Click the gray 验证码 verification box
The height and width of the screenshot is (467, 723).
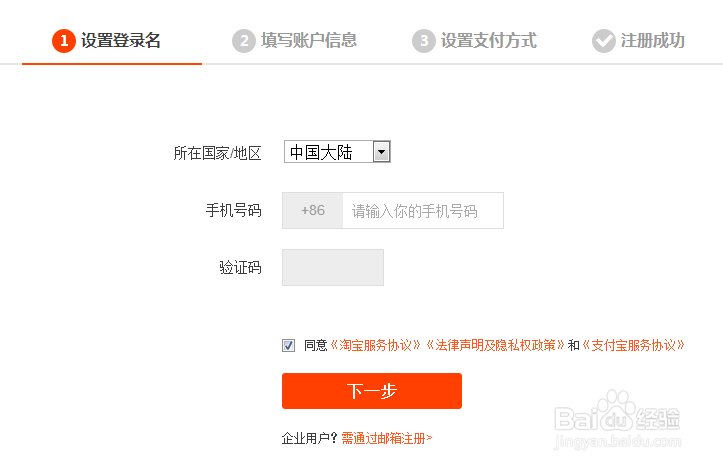333,267
